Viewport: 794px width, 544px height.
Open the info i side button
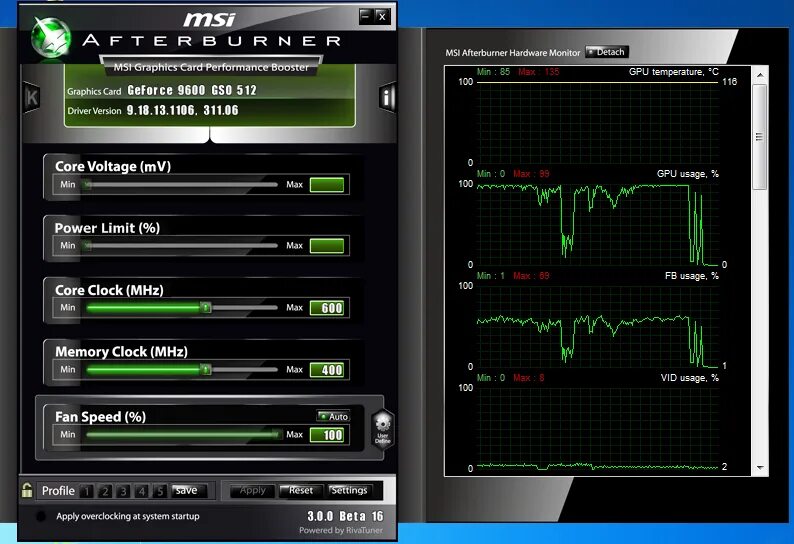(x=387, y=97)
